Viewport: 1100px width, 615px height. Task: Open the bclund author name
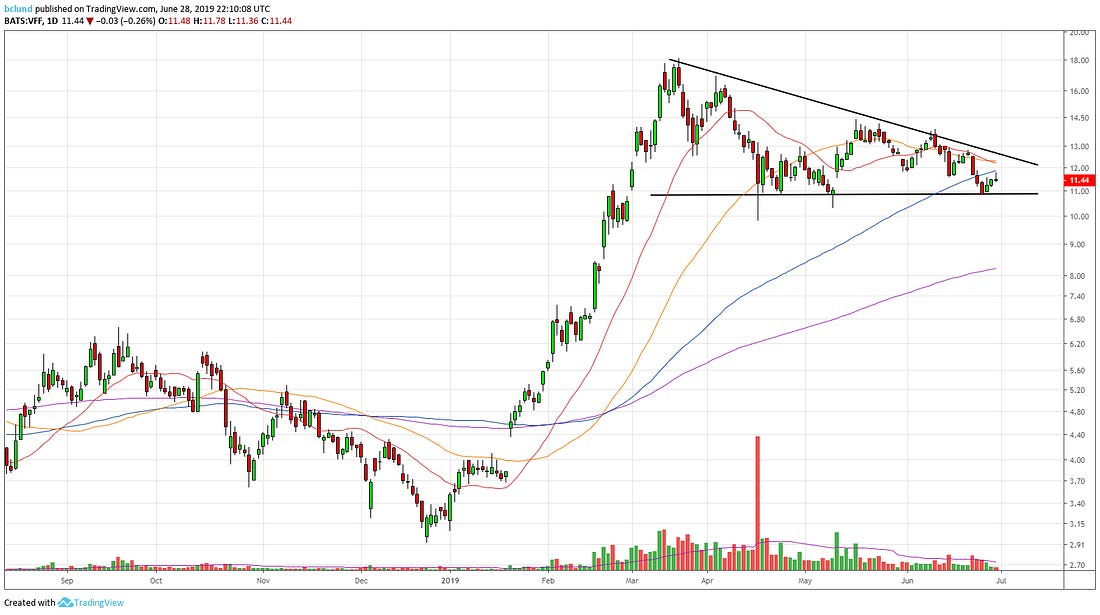[16, 9]
